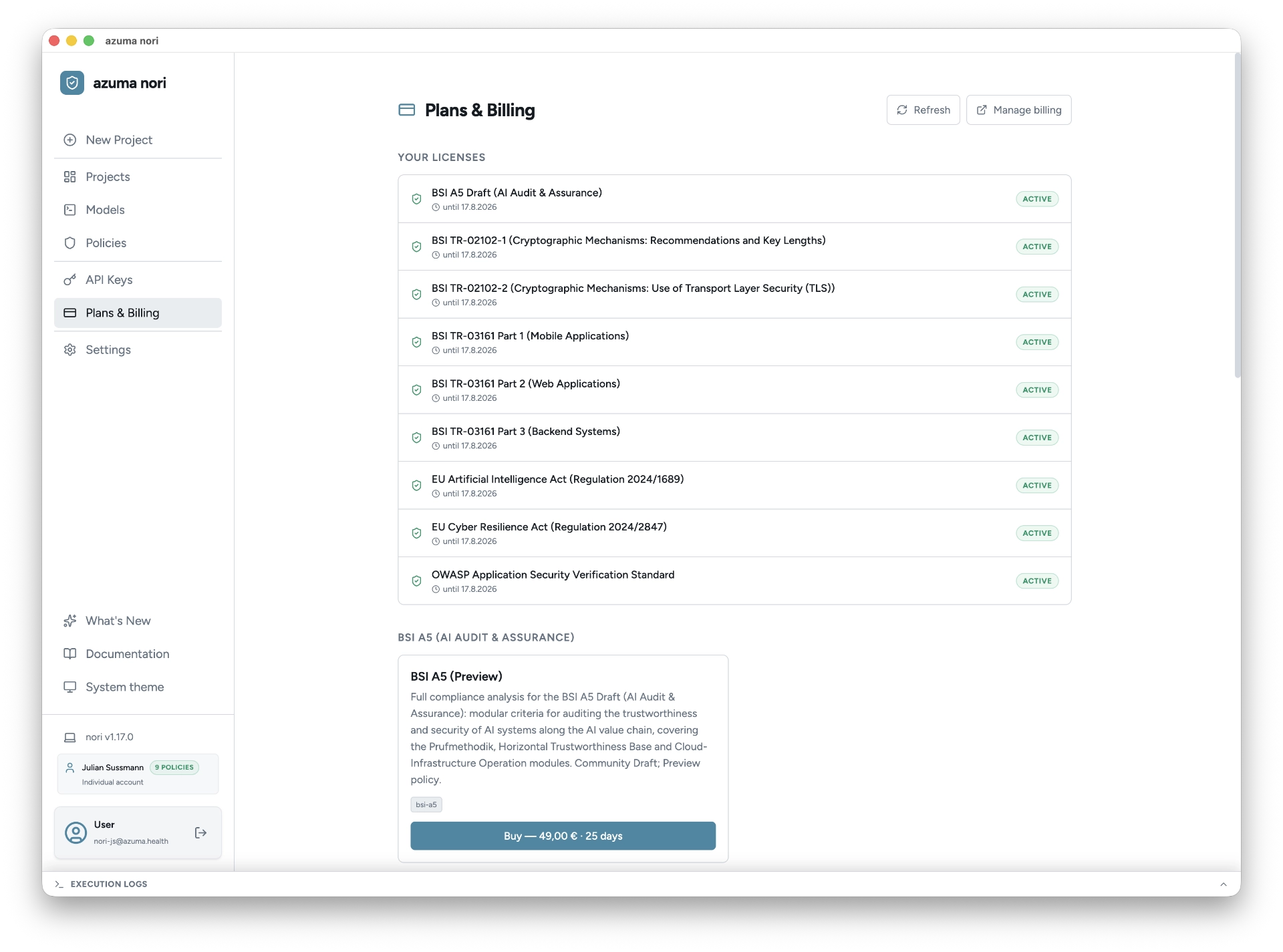Click the System theme monitor icon

coord(69,687)
